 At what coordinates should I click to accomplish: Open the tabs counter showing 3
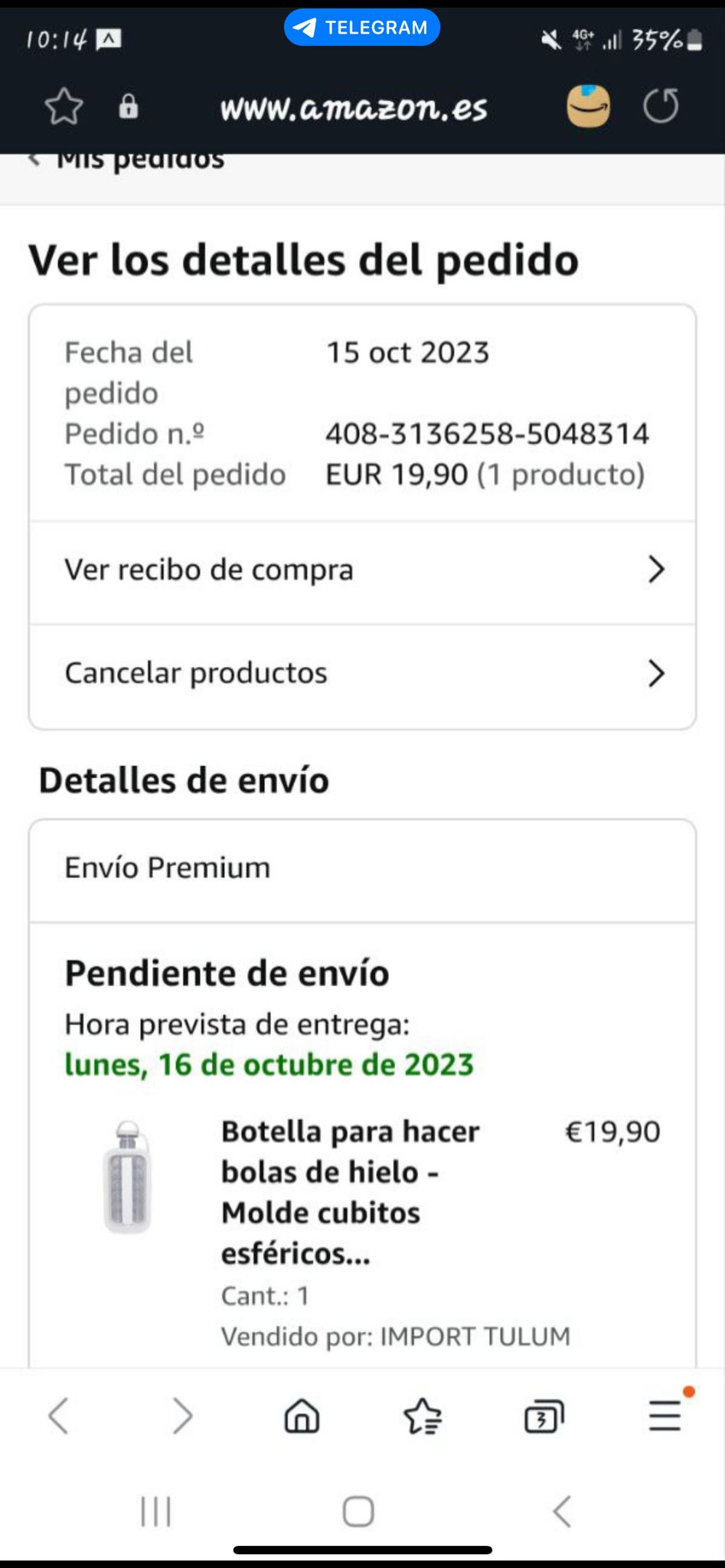coord(544,1416)
